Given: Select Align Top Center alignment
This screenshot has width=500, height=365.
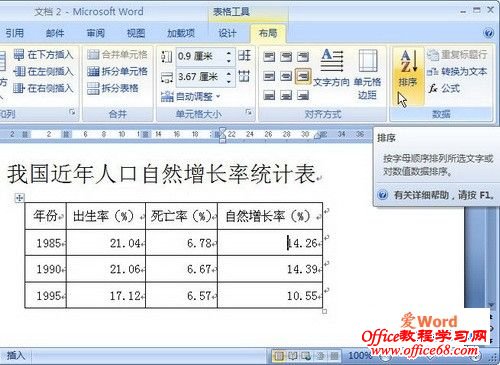Looking at the screenshot, I should pyautogui.click(x=286, y=57).
